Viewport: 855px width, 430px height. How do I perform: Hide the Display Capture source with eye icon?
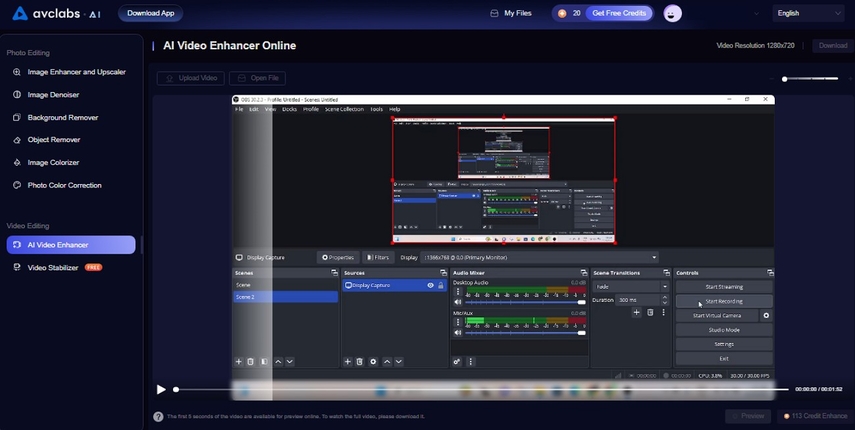point(431,286)
